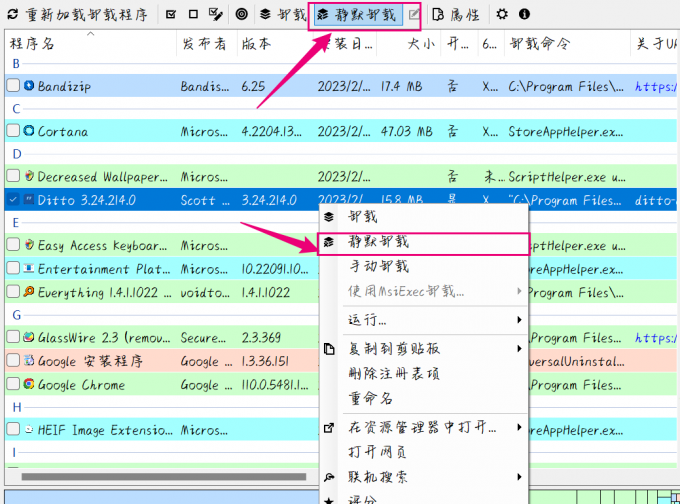Sort by 发布者 column header
This screenshot has height=504, width=680.
click(x=207, y=43)
